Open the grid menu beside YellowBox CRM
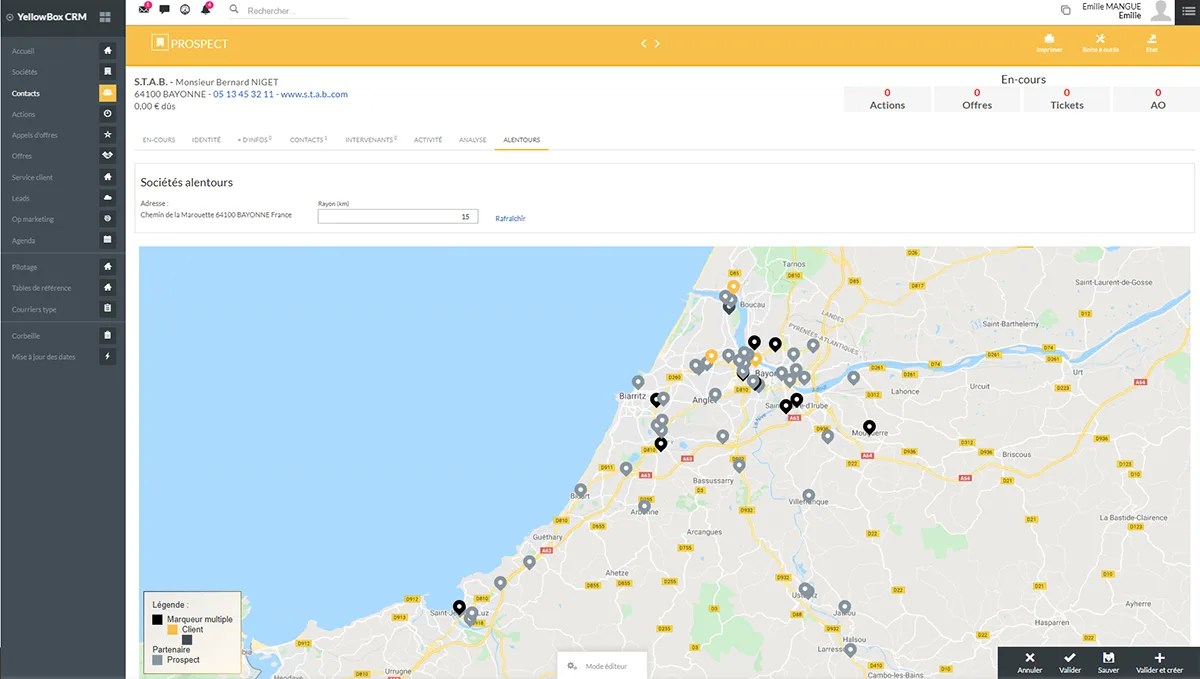Image resolution: width=1200 pixels, height=679 pixels. pos(105,16)
